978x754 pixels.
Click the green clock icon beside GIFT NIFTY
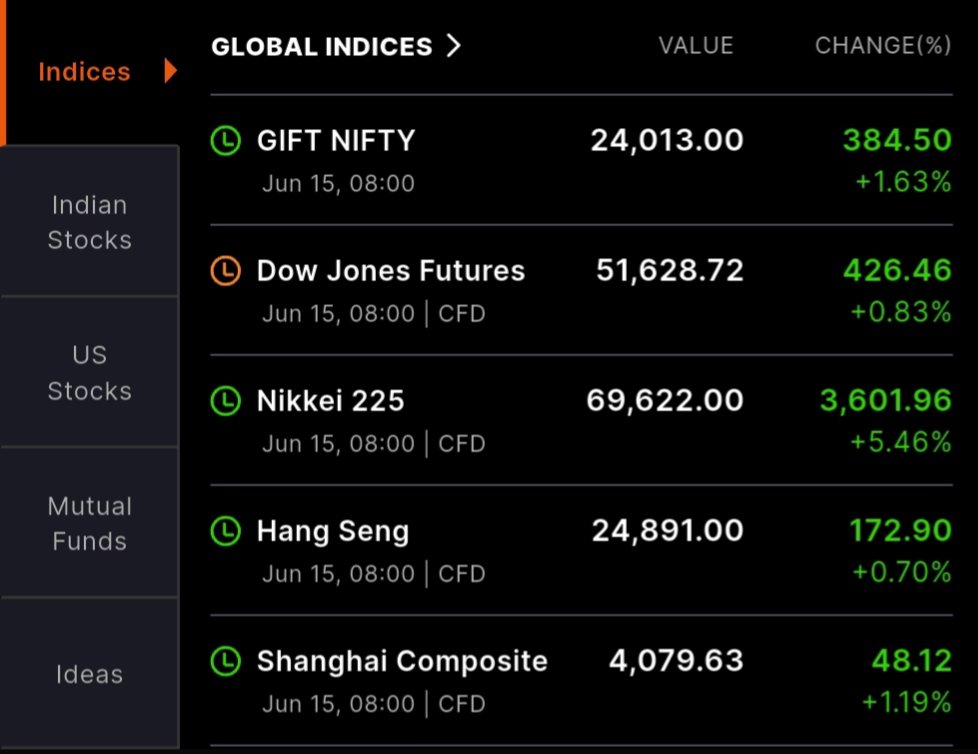pyautogui.click(x=225, y=140)
